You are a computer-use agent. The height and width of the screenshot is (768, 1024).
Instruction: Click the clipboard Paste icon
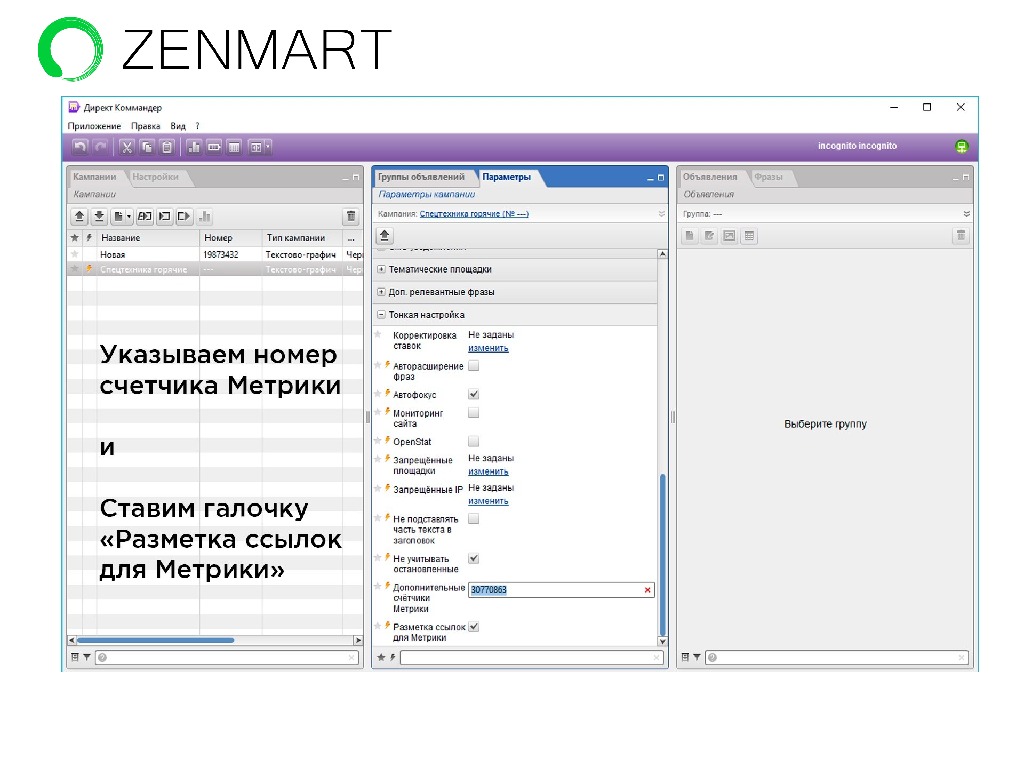tap(167, 147)
